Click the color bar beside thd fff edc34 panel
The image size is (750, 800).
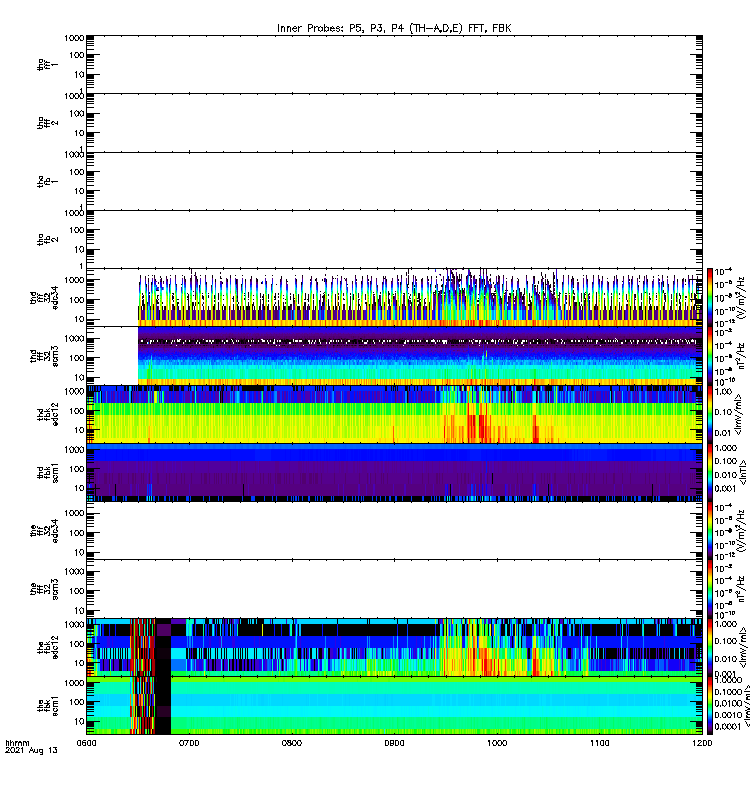tap(710, 297)
